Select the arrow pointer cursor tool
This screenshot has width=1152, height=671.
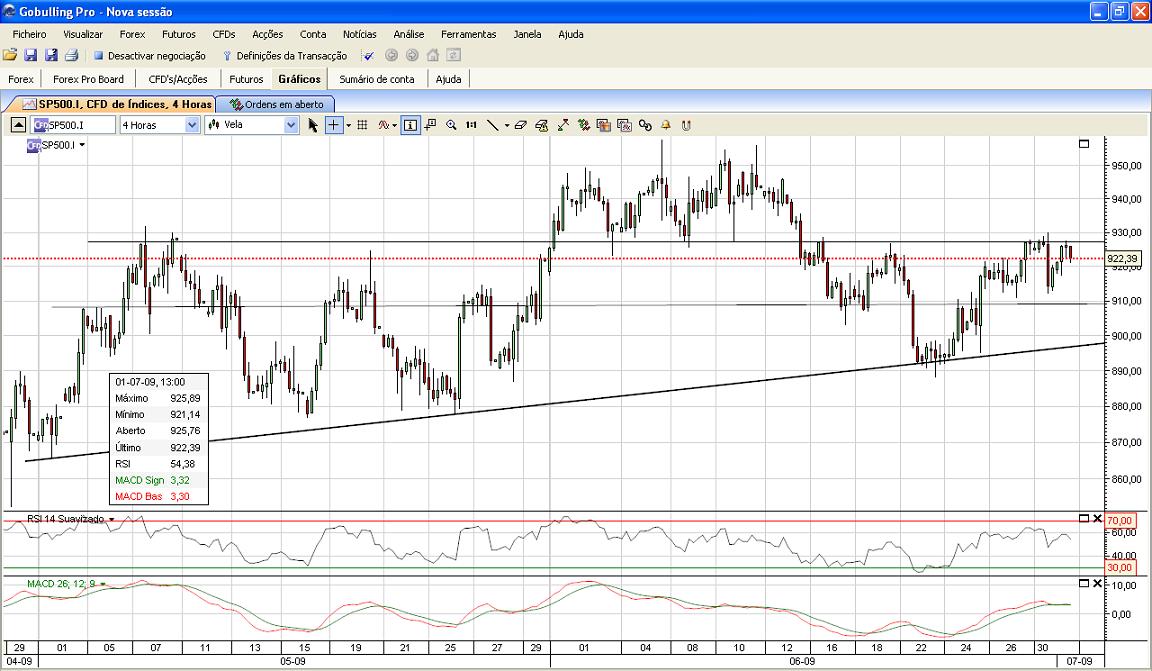[x=313, y=125]
